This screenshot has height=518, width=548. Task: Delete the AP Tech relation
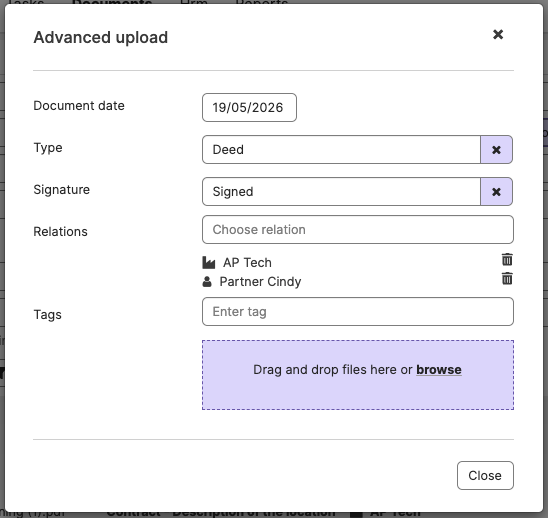pos(507,260)
